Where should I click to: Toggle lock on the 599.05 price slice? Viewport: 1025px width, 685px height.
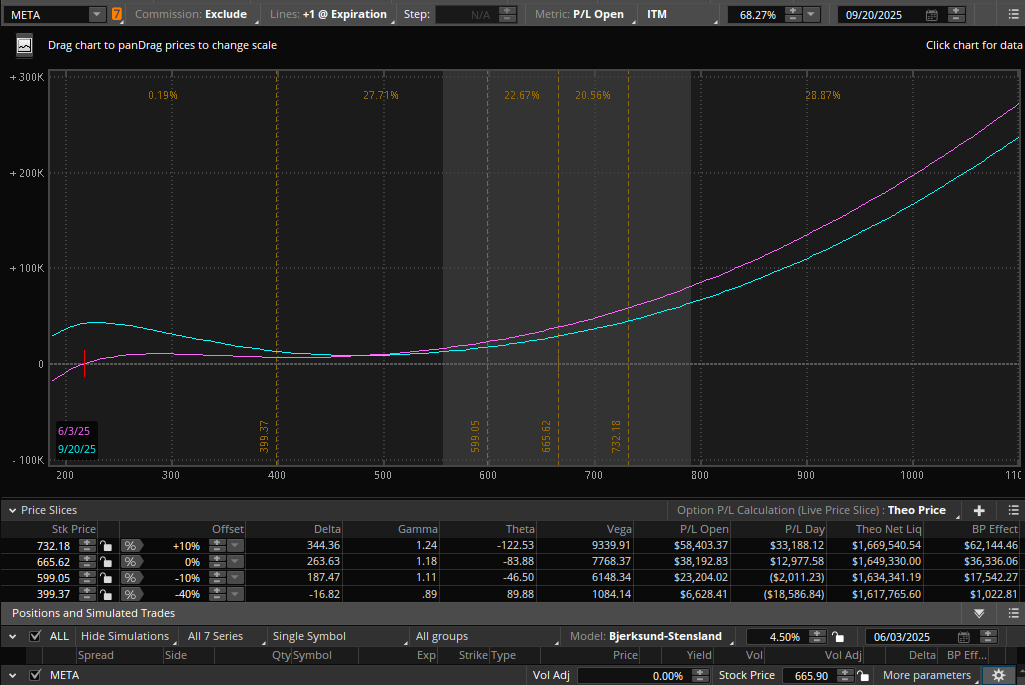[106, 578]
